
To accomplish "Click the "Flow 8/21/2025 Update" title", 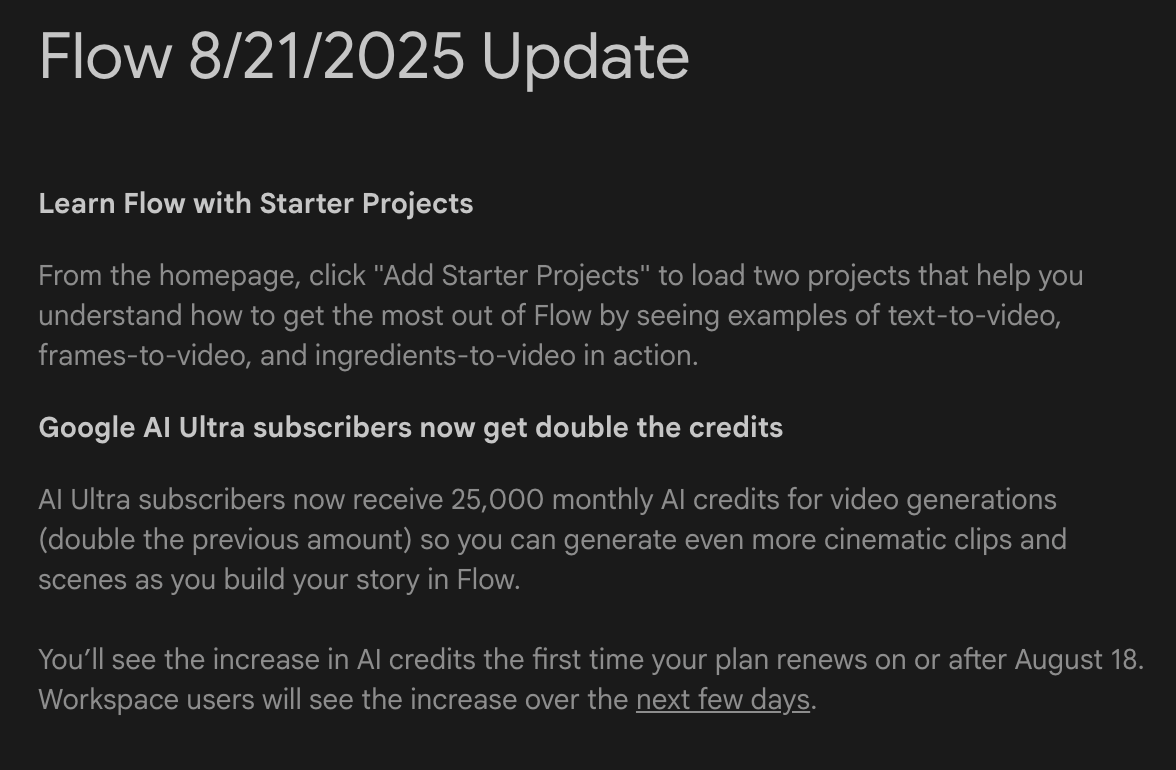I will tap(364, 57).
